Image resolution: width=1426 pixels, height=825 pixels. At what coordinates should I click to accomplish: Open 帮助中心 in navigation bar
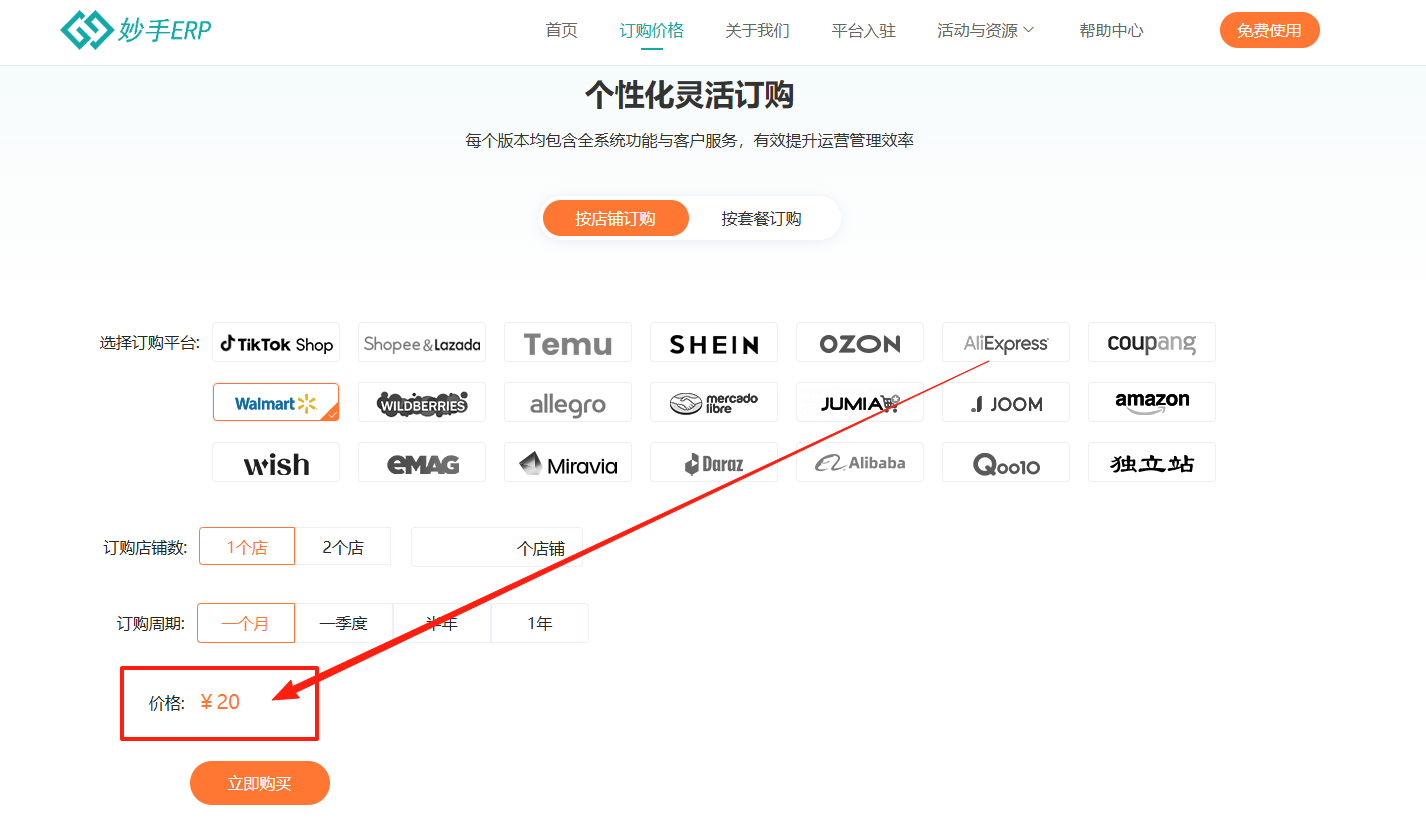click(x=1111, y=31)
